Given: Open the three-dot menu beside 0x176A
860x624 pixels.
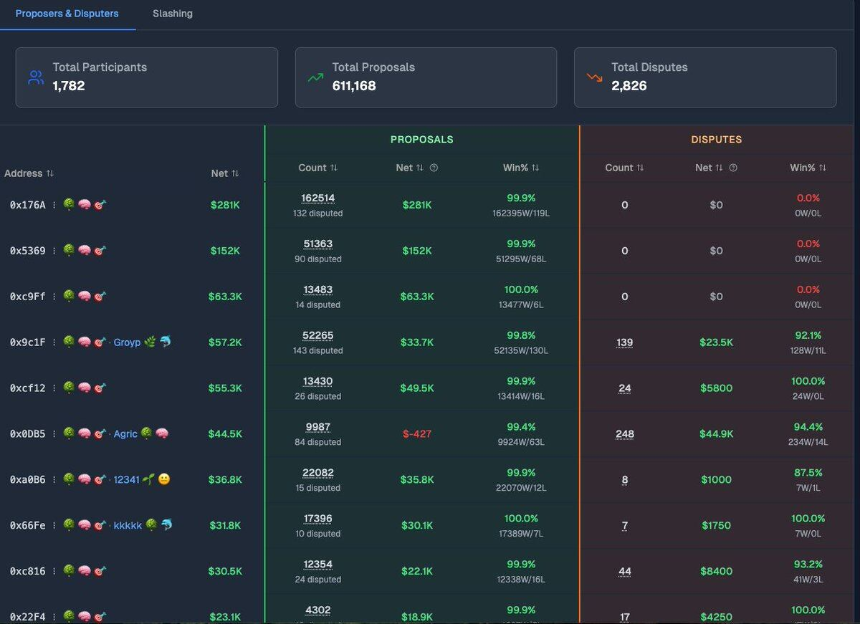Looking at the screenshot, I should tap(54, 204).
